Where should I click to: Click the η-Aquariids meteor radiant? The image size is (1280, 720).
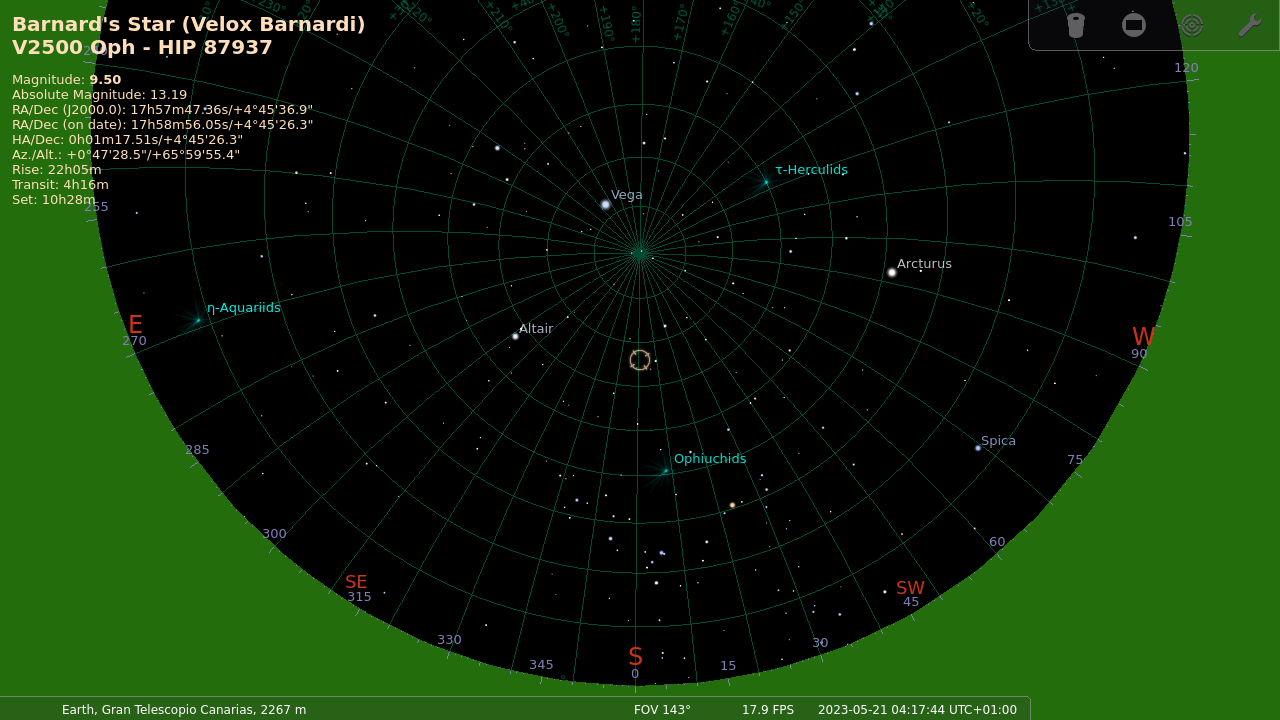tap(198, 320)
